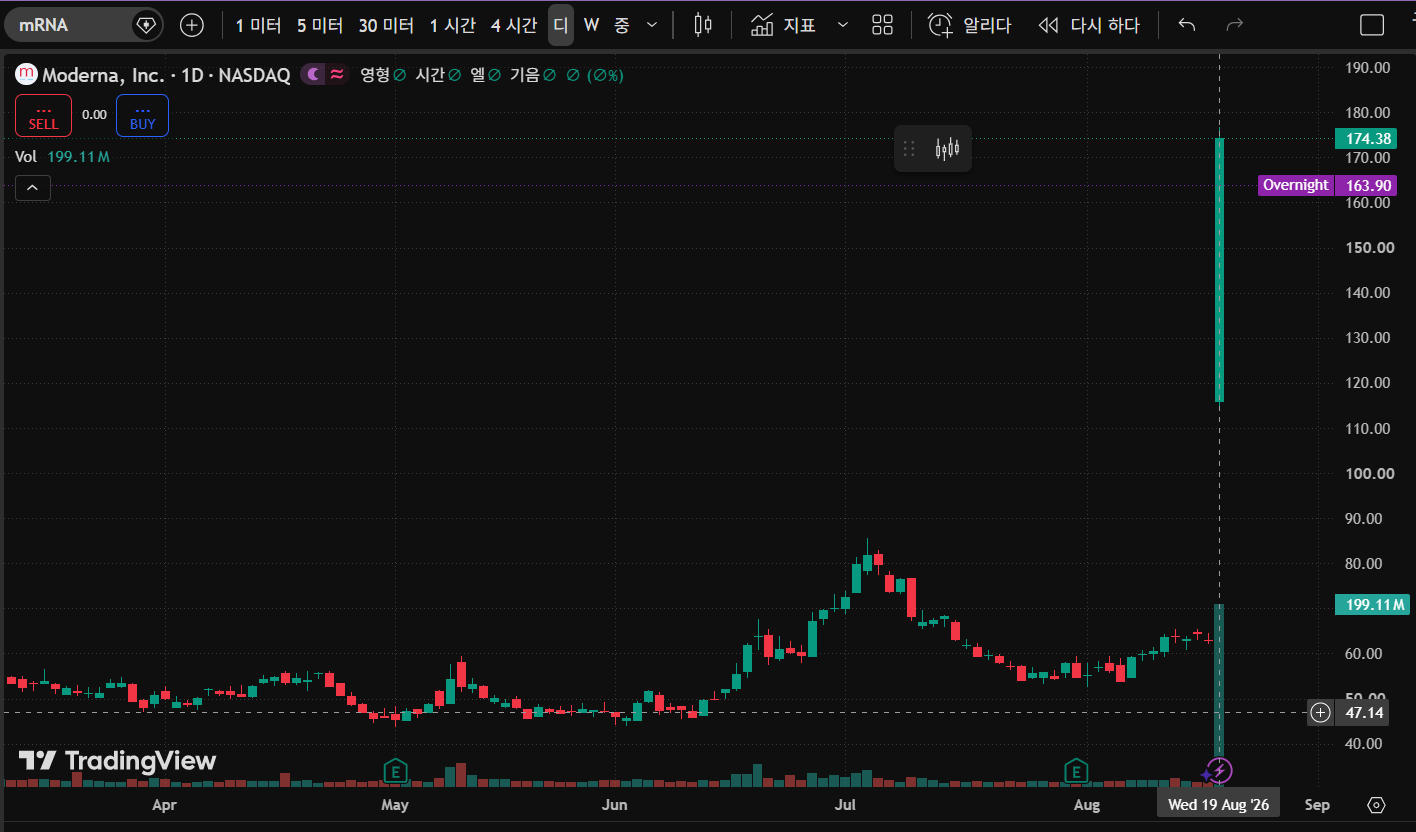Collapse the indicator legend with up chevron
The image size is (1416, 832).
click(32, 187)
